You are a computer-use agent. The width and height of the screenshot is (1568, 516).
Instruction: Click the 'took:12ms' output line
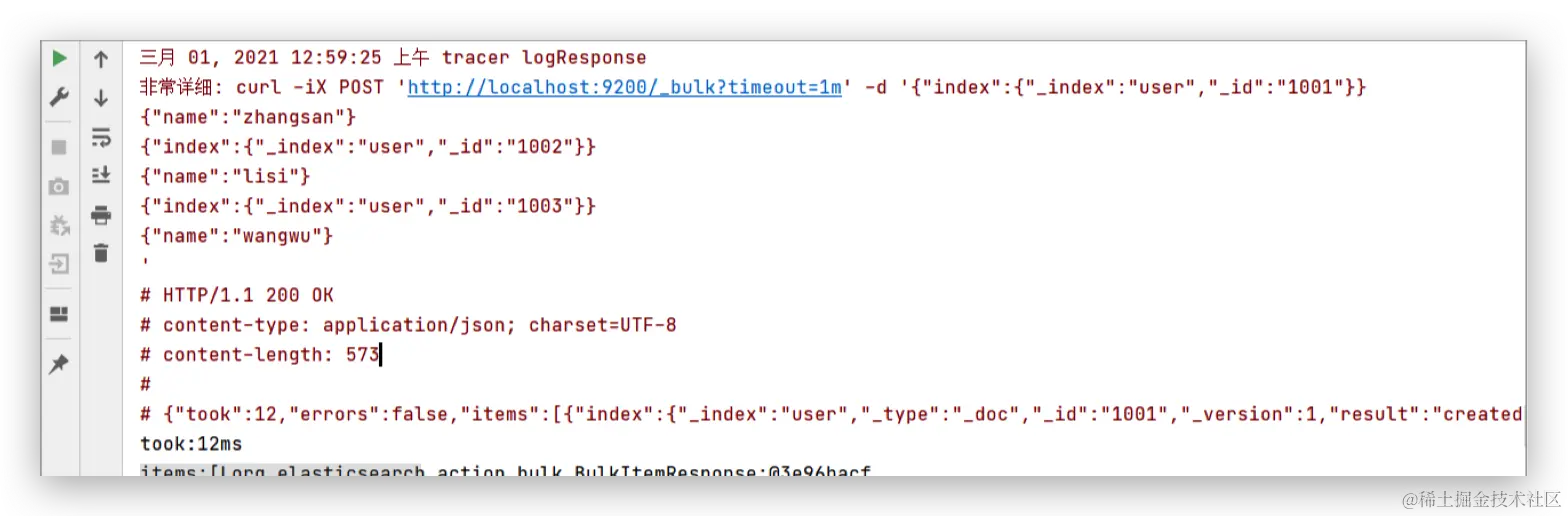point(191,443)
